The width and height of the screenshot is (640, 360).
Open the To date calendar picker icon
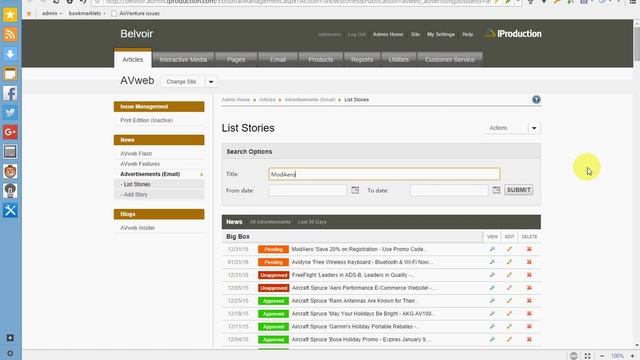(x=496, y=190)
